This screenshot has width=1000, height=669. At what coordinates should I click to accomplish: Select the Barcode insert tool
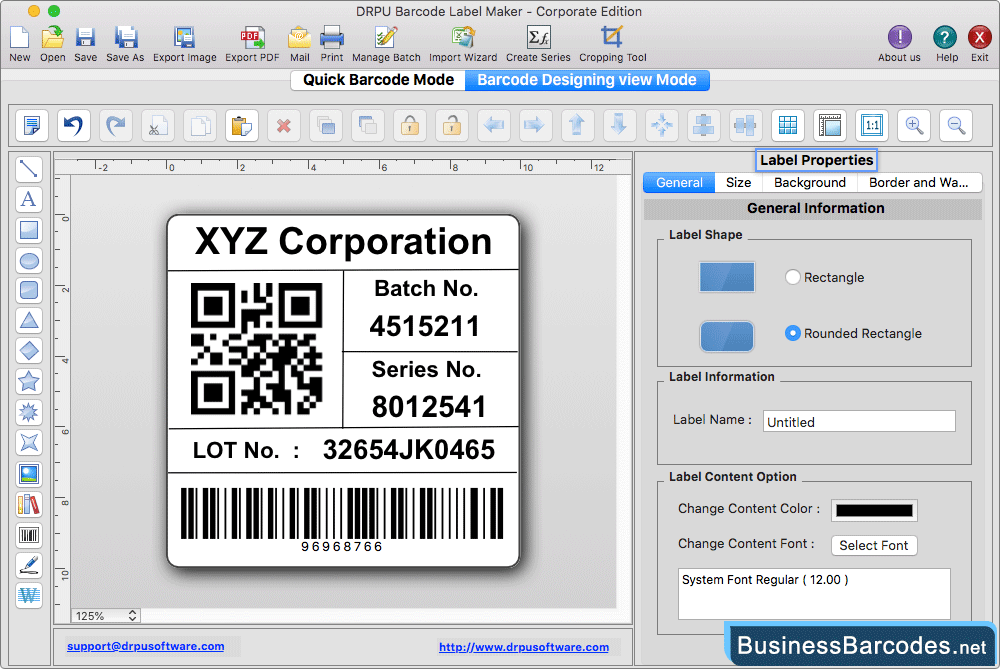(x=29, y=534)
